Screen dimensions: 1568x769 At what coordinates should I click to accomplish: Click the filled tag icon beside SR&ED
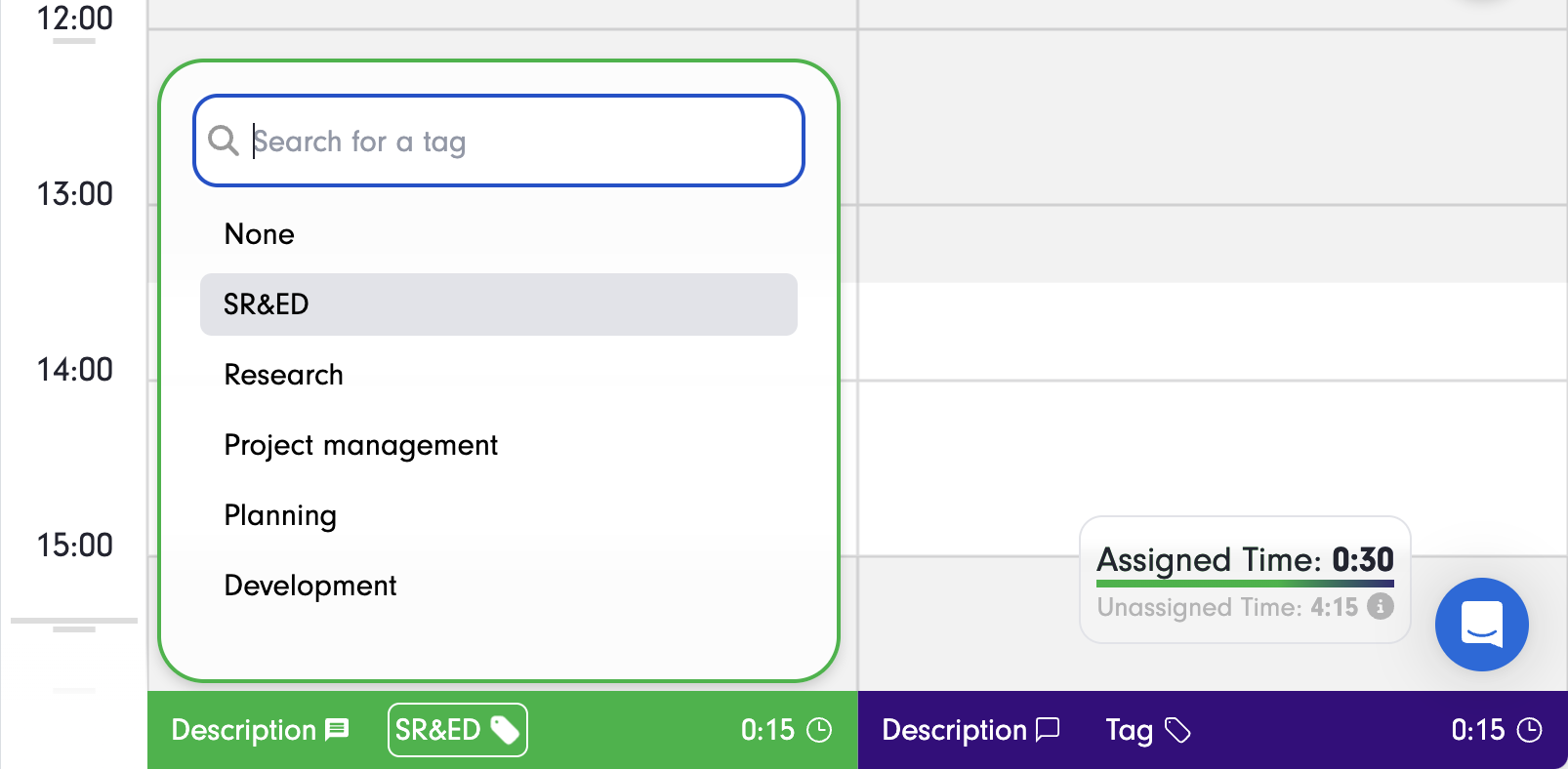(x=505, y=730)
